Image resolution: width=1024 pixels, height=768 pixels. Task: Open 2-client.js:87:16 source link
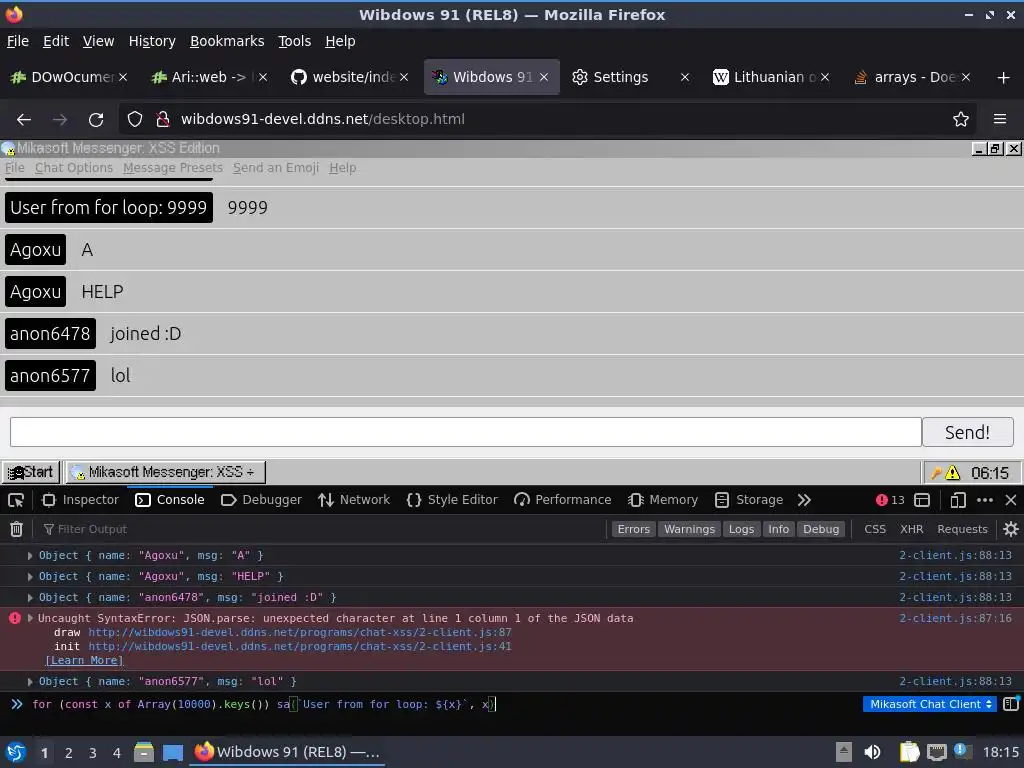(x=955, y=618)
